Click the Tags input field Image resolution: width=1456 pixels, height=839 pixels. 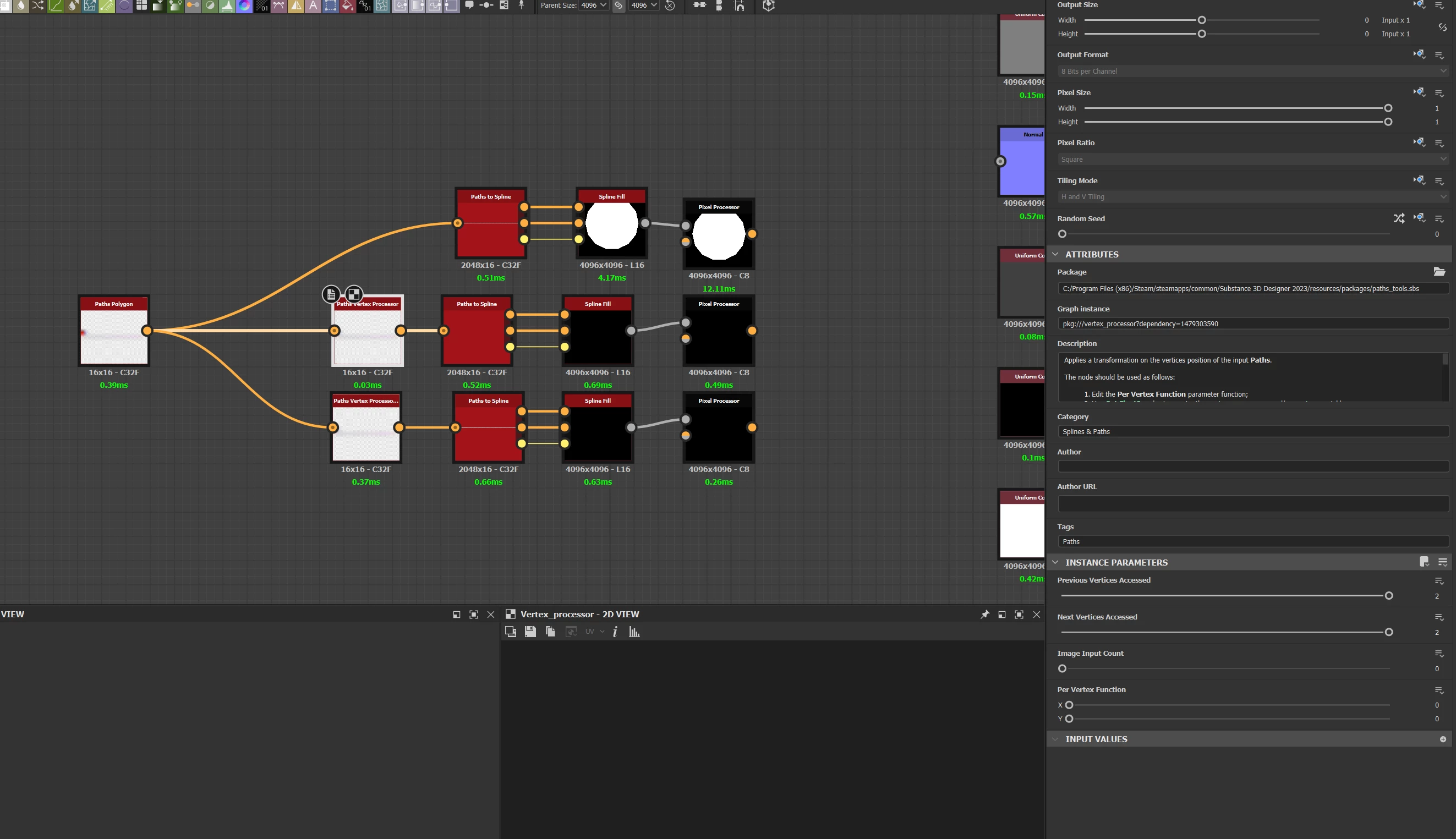pos(1252,542)
